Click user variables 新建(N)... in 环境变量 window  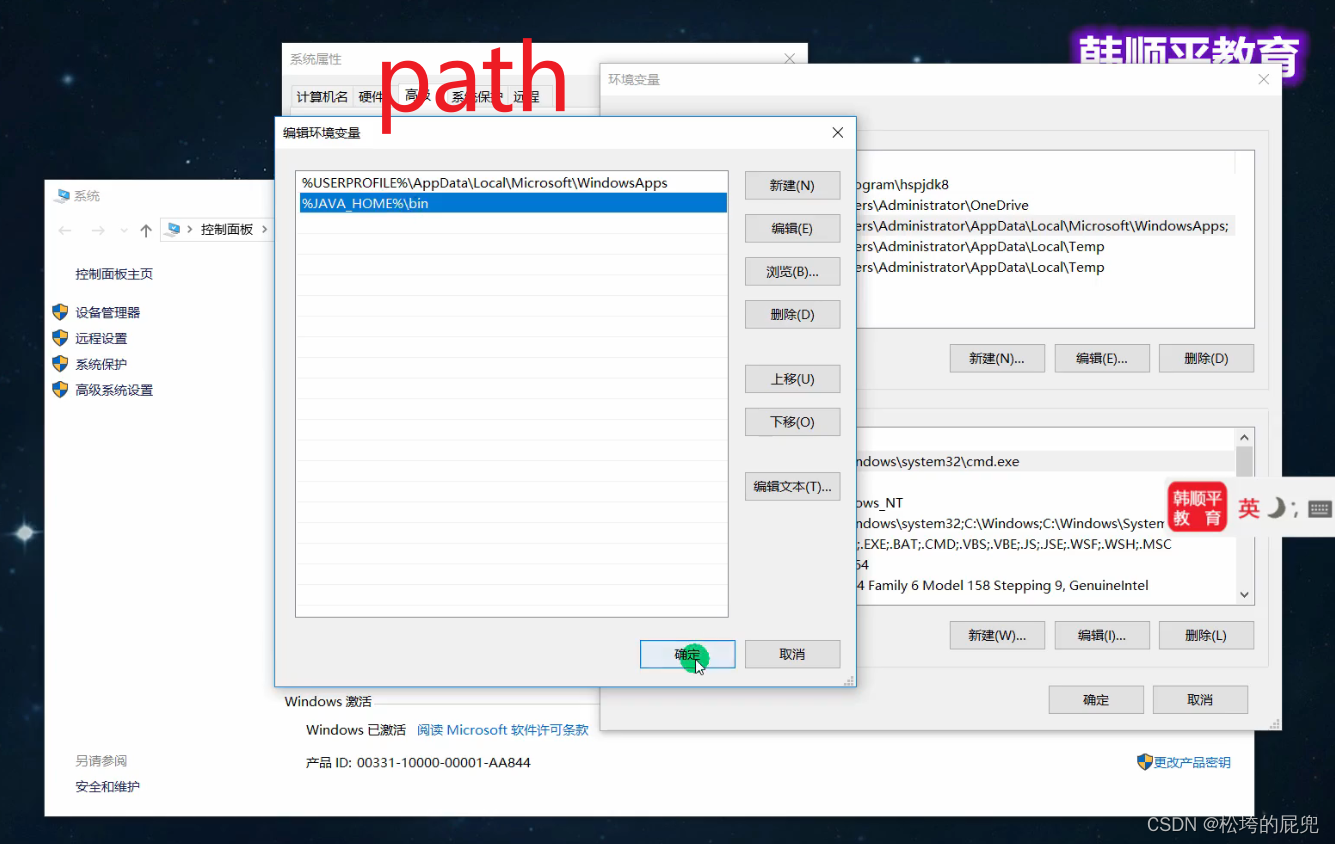[996, 358]
